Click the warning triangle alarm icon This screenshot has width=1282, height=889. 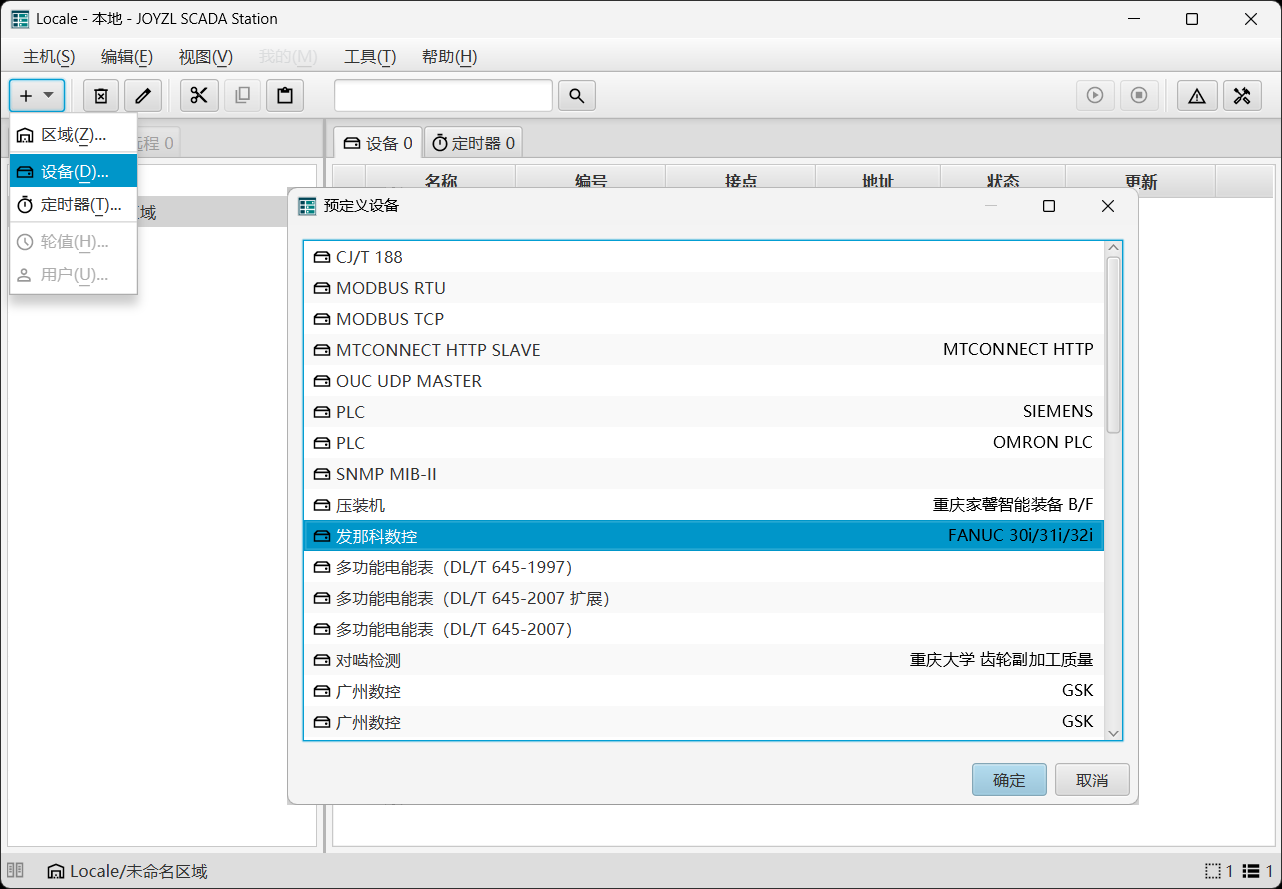[x=1197, y=95]
